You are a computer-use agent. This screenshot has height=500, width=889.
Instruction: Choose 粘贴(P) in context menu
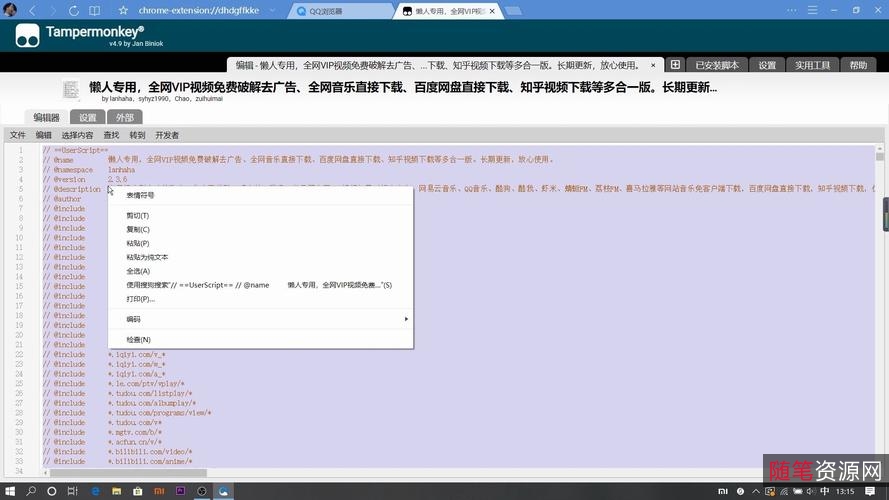tap(260, 243)
